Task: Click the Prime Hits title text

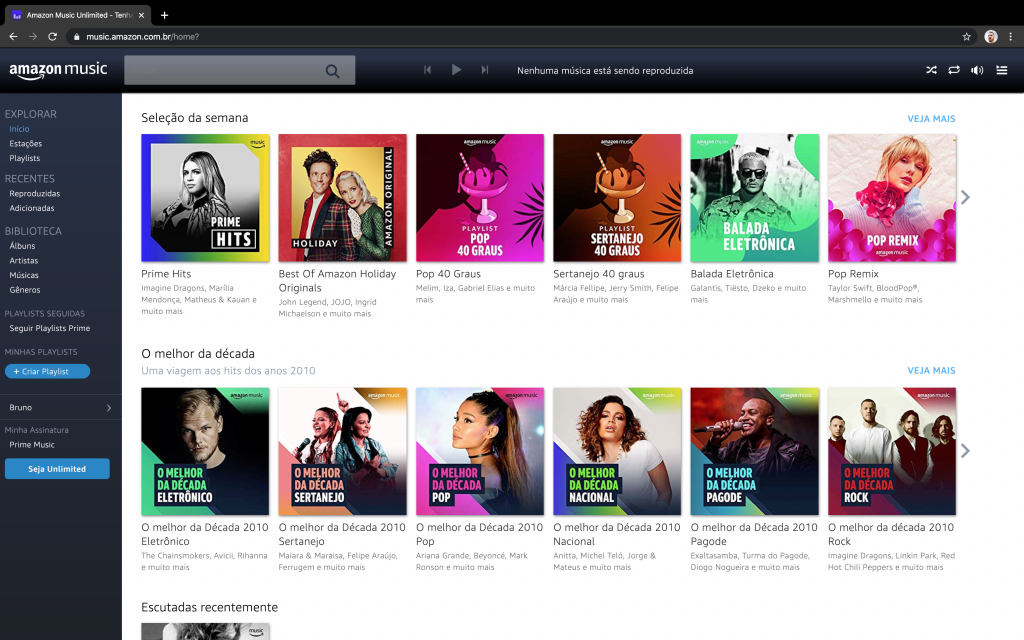Action: click(x=166, y=274)
